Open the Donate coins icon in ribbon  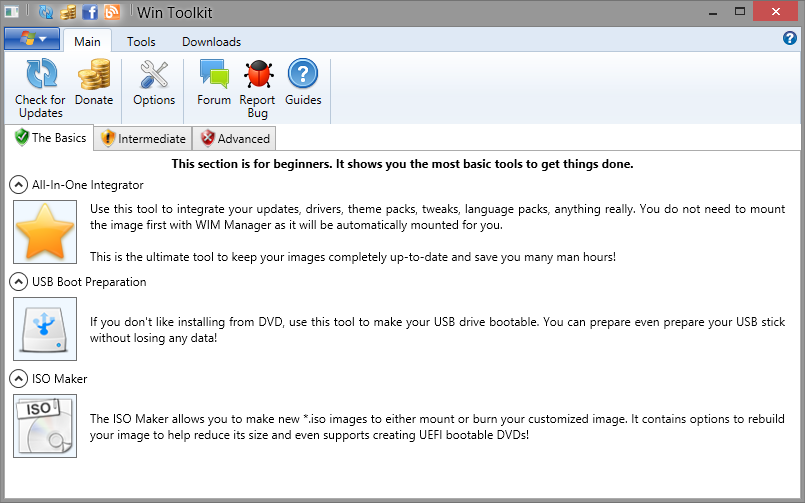[94, 75]
